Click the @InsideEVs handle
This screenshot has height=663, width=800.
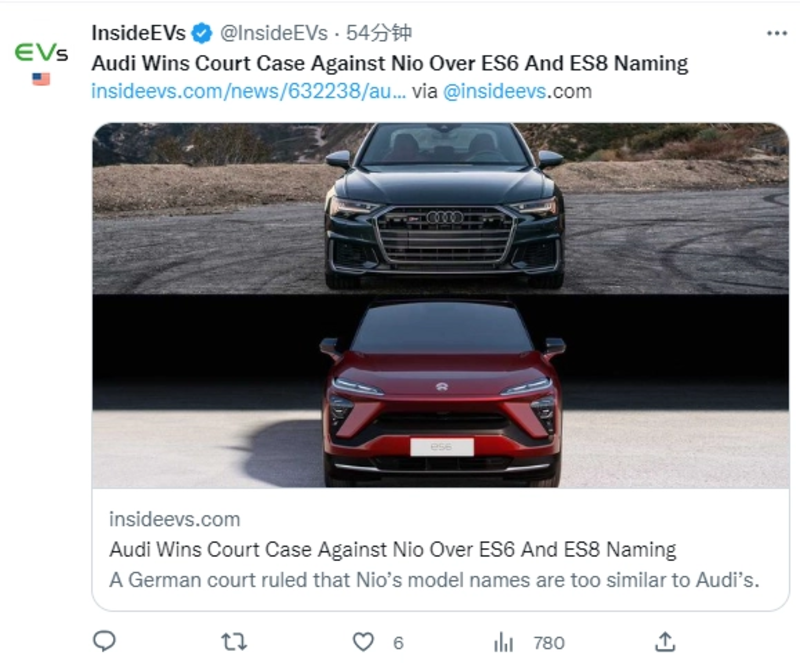[x=274, y=31]
